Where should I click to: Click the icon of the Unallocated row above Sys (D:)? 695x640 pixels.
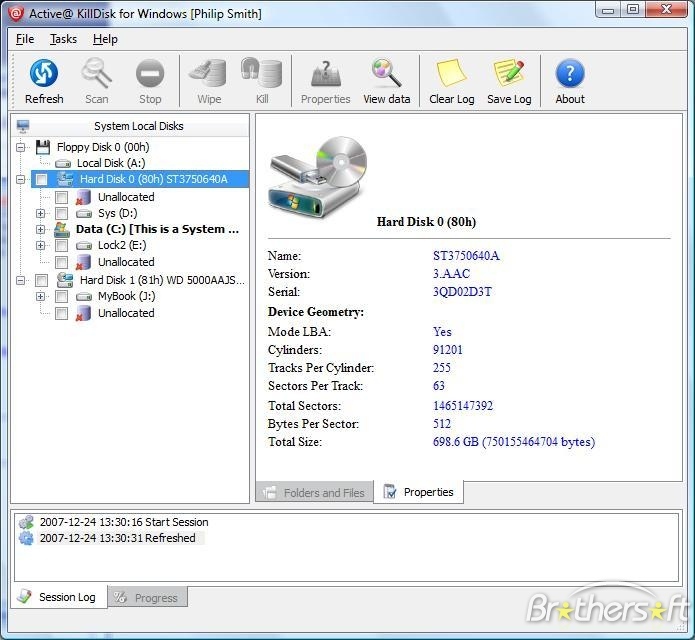pos(83,197)
